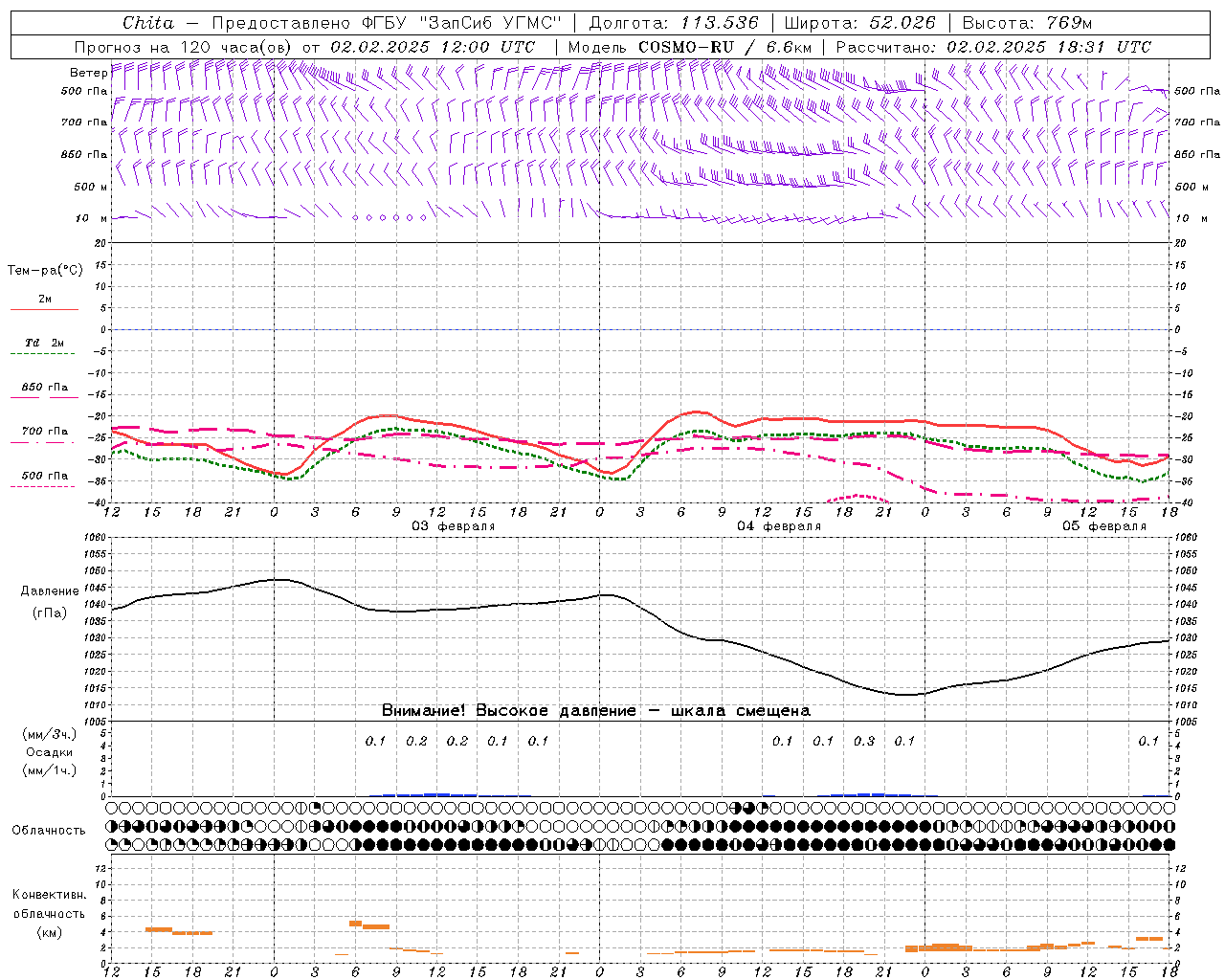Click the "Широта: 52.026" header field
This screenshot has height=980, width=1225.
pyautogui.click(x=859, y=23)
